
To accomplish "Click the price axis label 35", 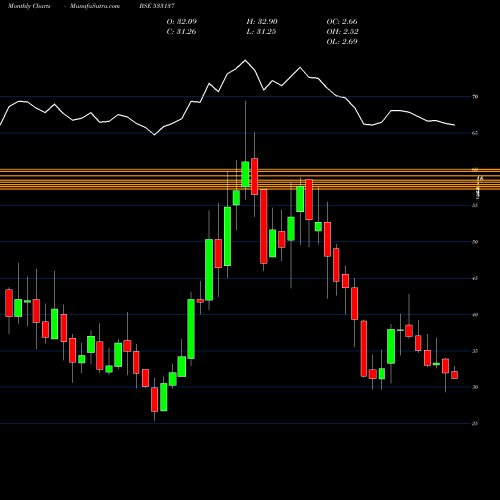I will tap(475, 351).
